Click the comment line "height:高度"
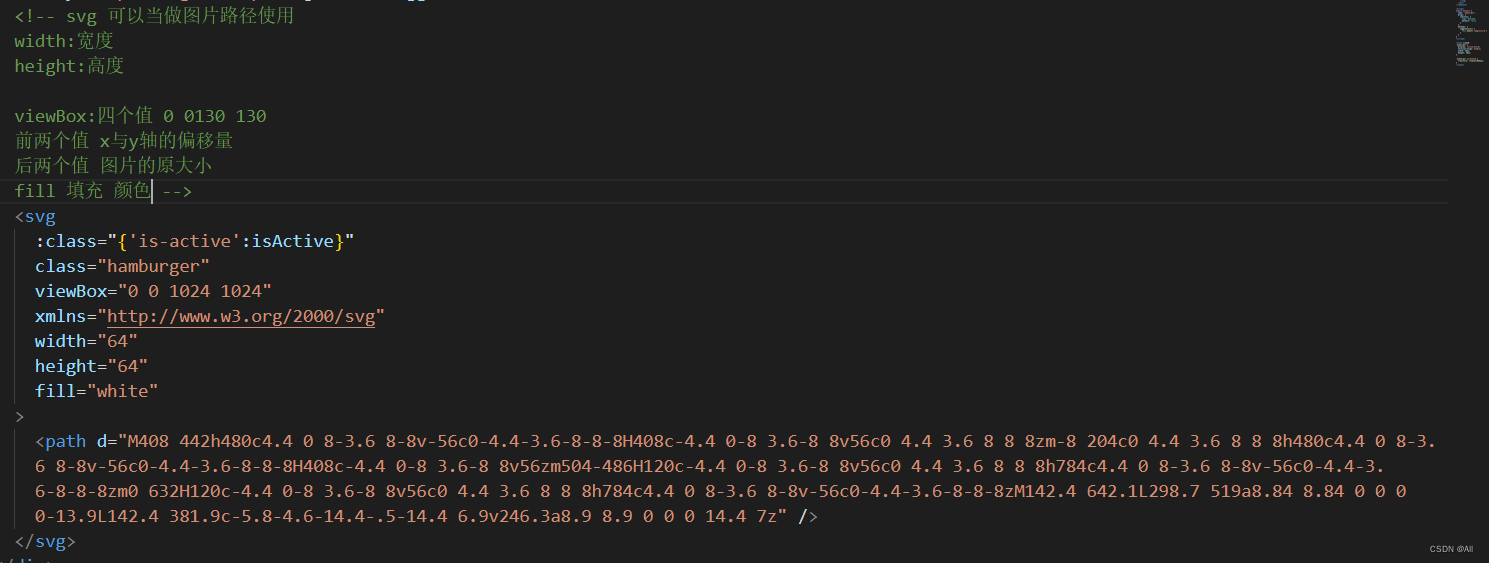 coord(69,66)
